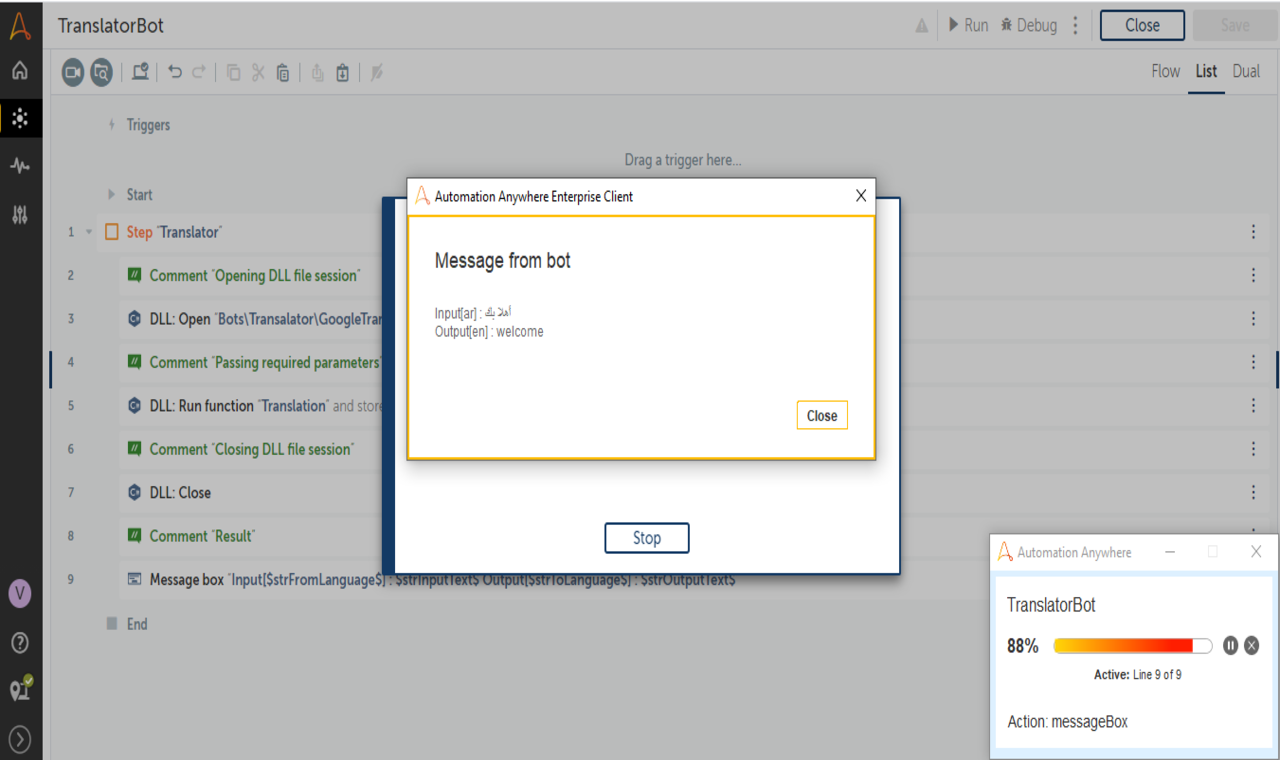The width and height of the screenshot is (1280, 760).
Task: Switch to the Flow view tab
Action: [x=1166, y=71]
